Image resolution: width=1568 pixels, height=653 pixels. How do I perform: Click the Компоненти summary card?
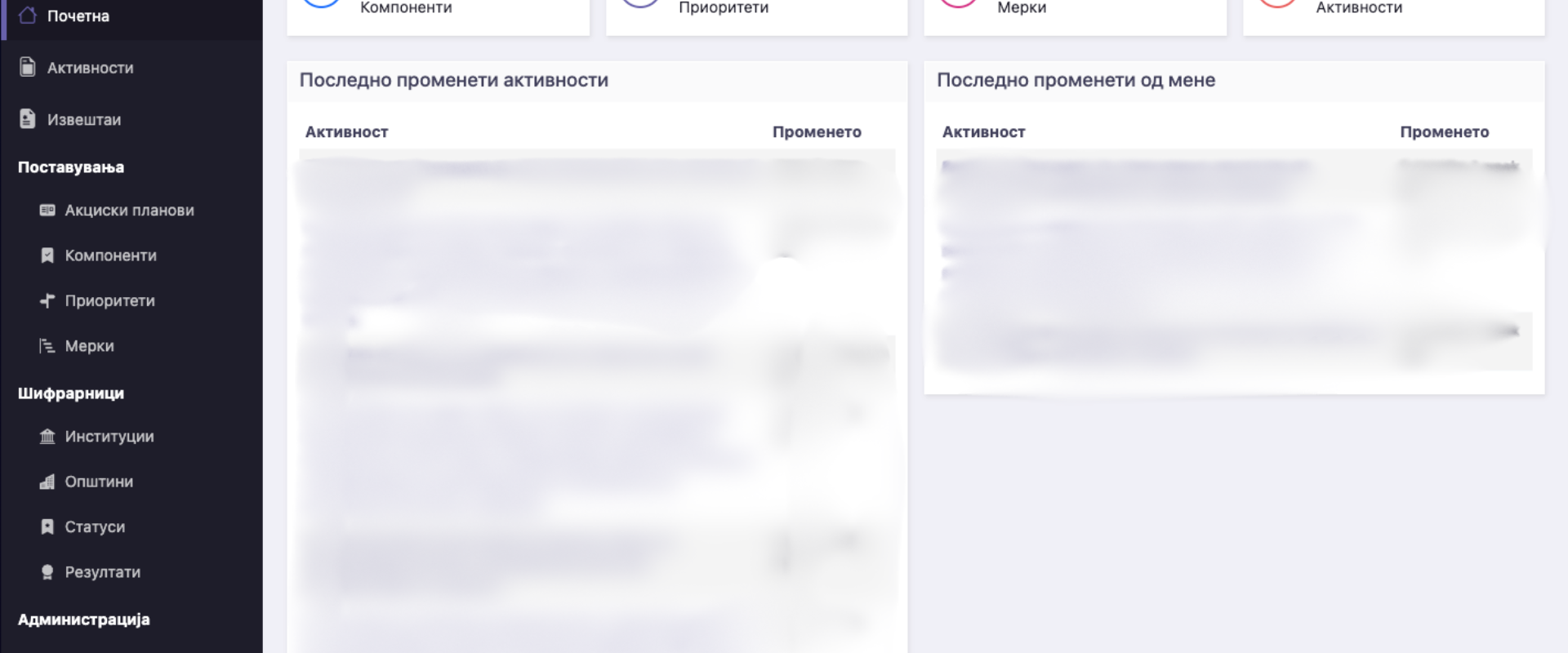tap(438, 16)
